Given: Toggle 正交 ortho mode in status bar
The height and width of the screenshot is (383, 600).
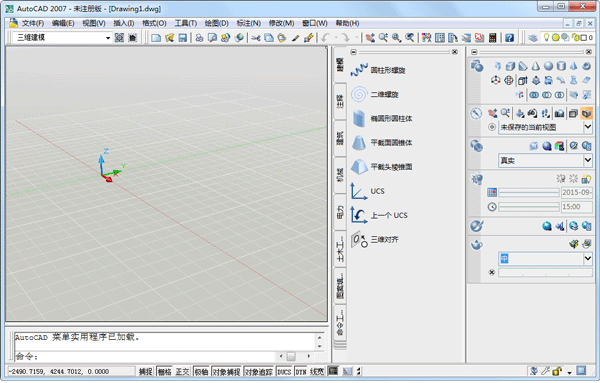Looking at the screenshot, I should click(x=183, y=371).
